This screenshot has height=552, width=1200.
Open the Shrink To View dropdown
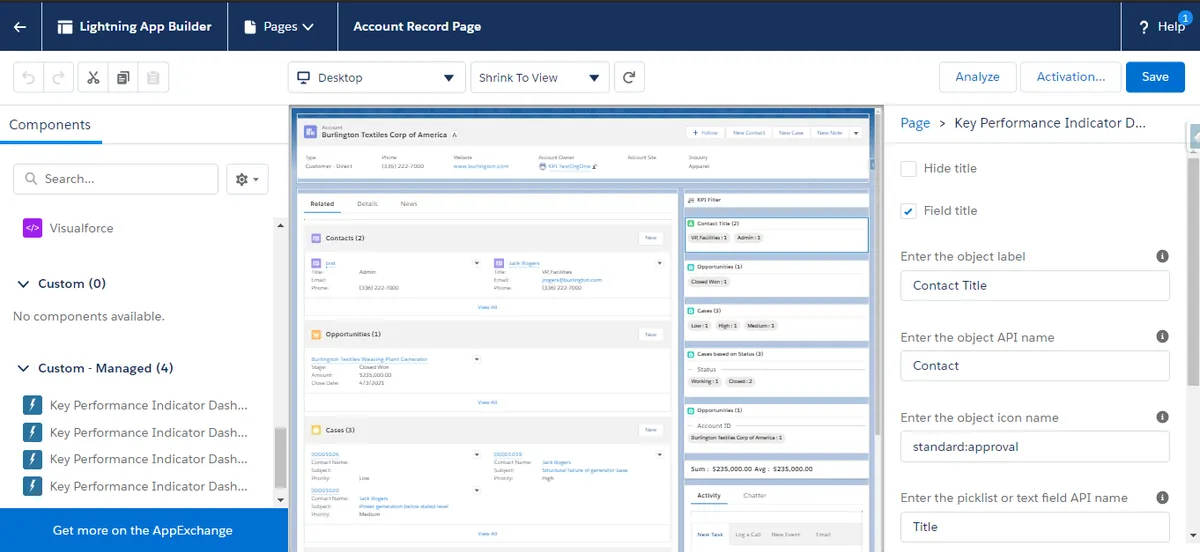click(x=539, y=77)
